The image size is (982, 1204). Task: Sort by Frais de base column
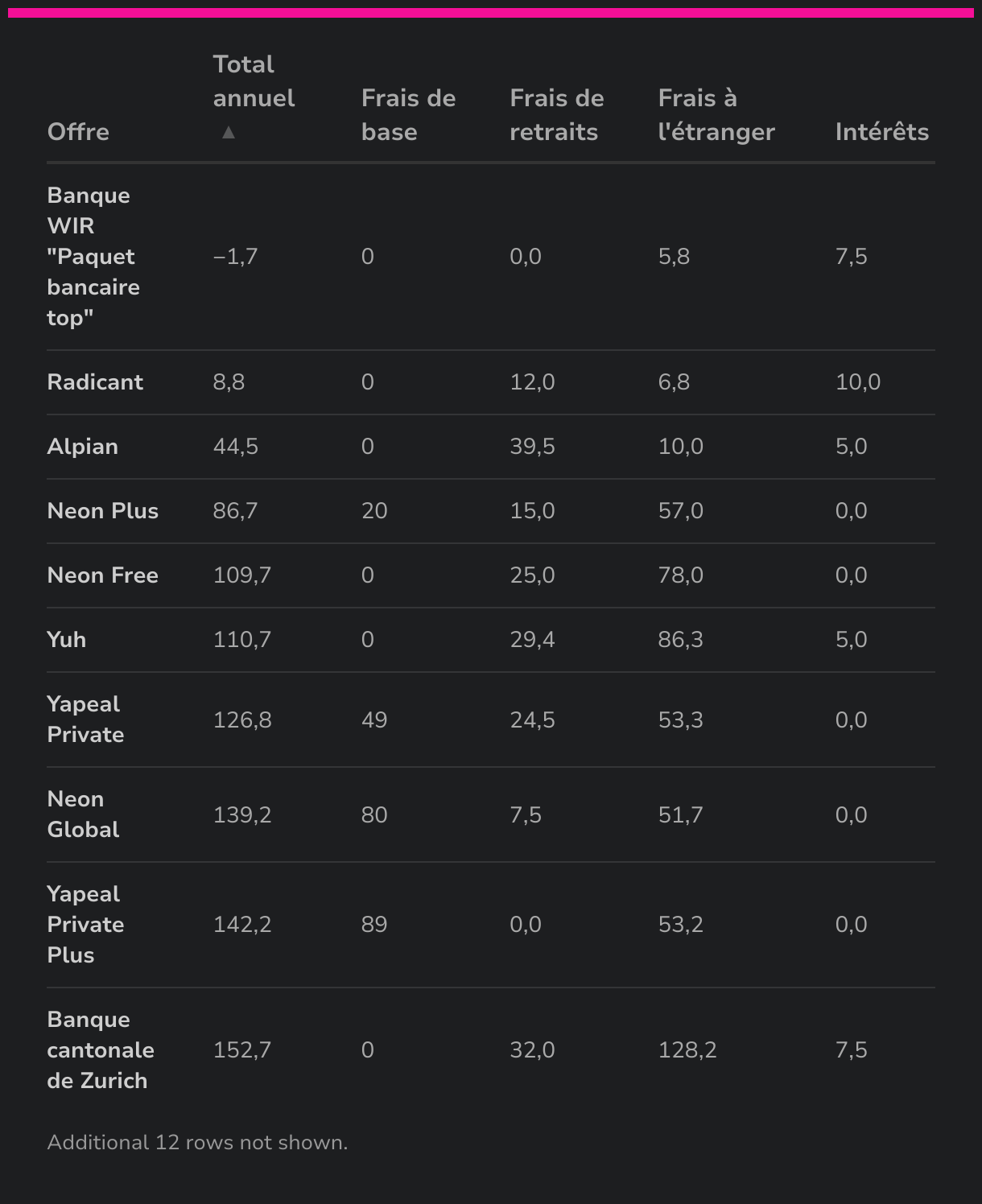408,115
